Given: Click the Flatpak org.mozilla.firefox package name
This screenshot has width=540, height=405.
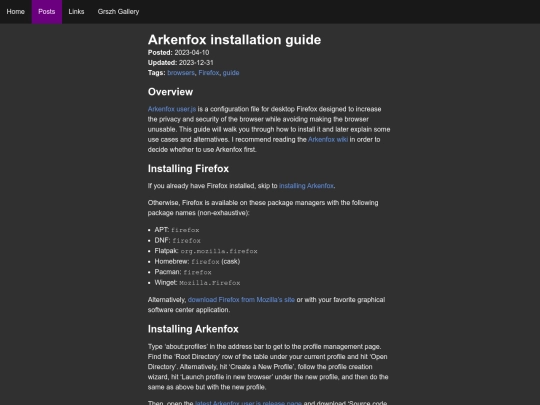Looking at the screenshot, I should (219, 251).
